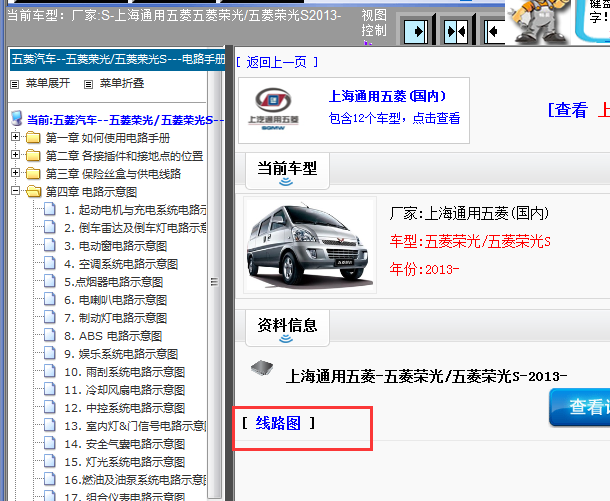Click 五菱汽车--五菱荣光/五菱荣光S---电路手册 panel header
Image resolution: width=610 pixels, height=501 pixels.
(x=117, y=60)
